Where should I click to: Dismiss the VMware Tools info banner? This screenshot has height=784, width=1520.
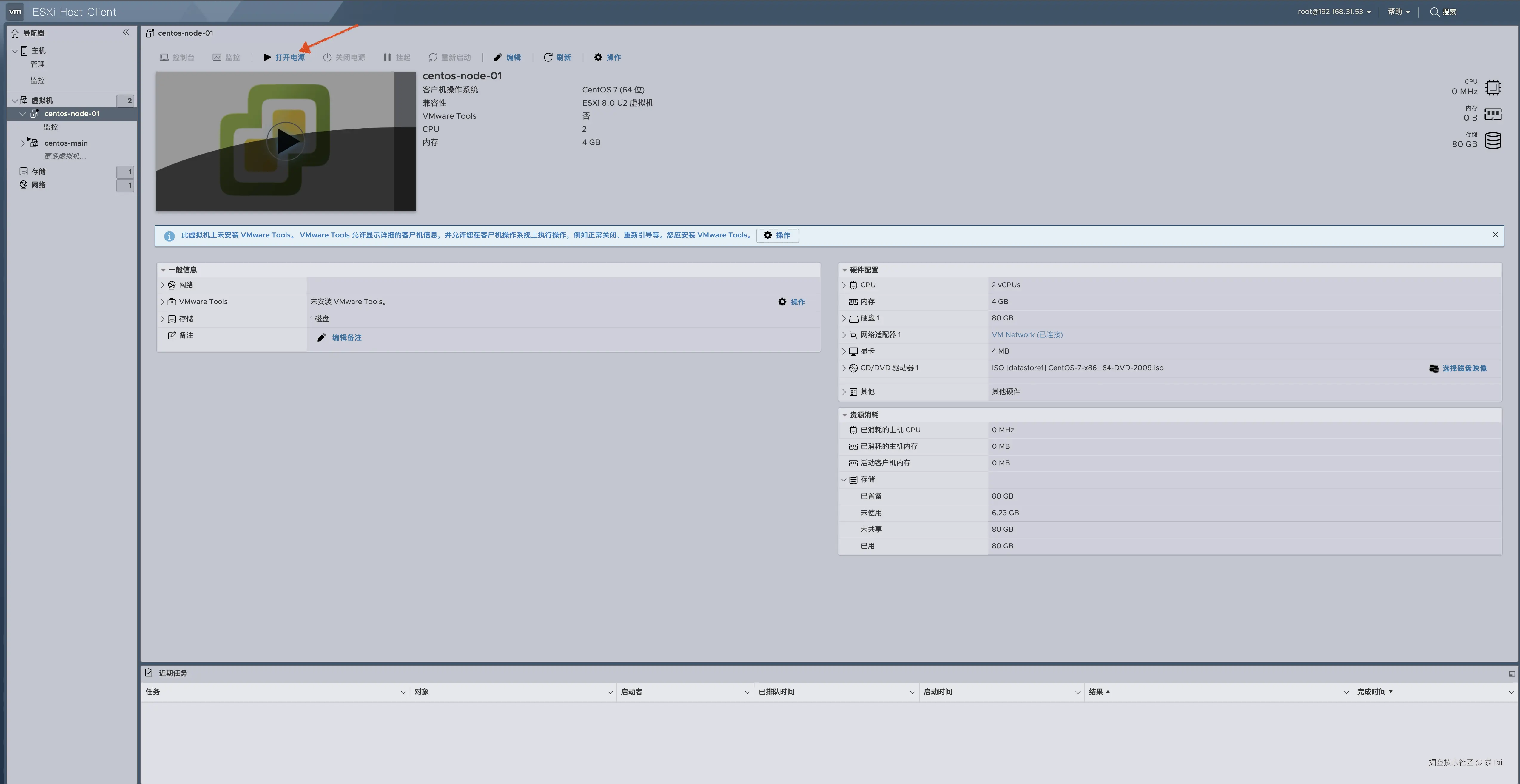point(1495,235)
